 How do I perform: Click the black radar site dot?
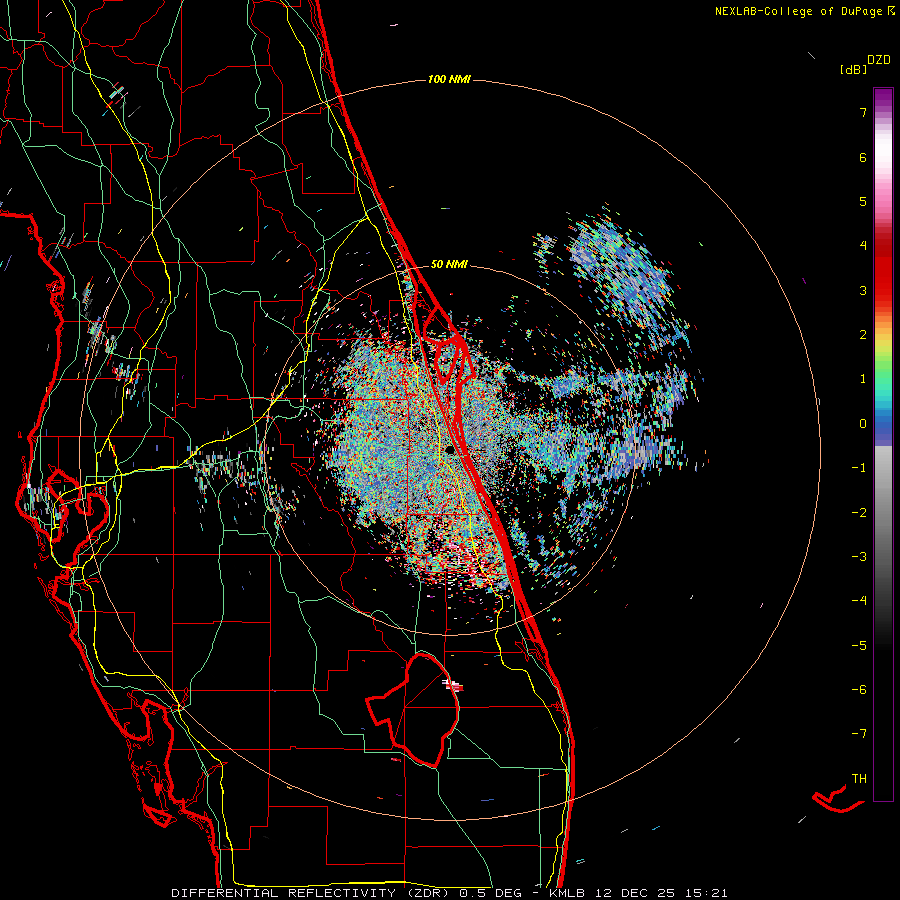[x=451, y=449]
